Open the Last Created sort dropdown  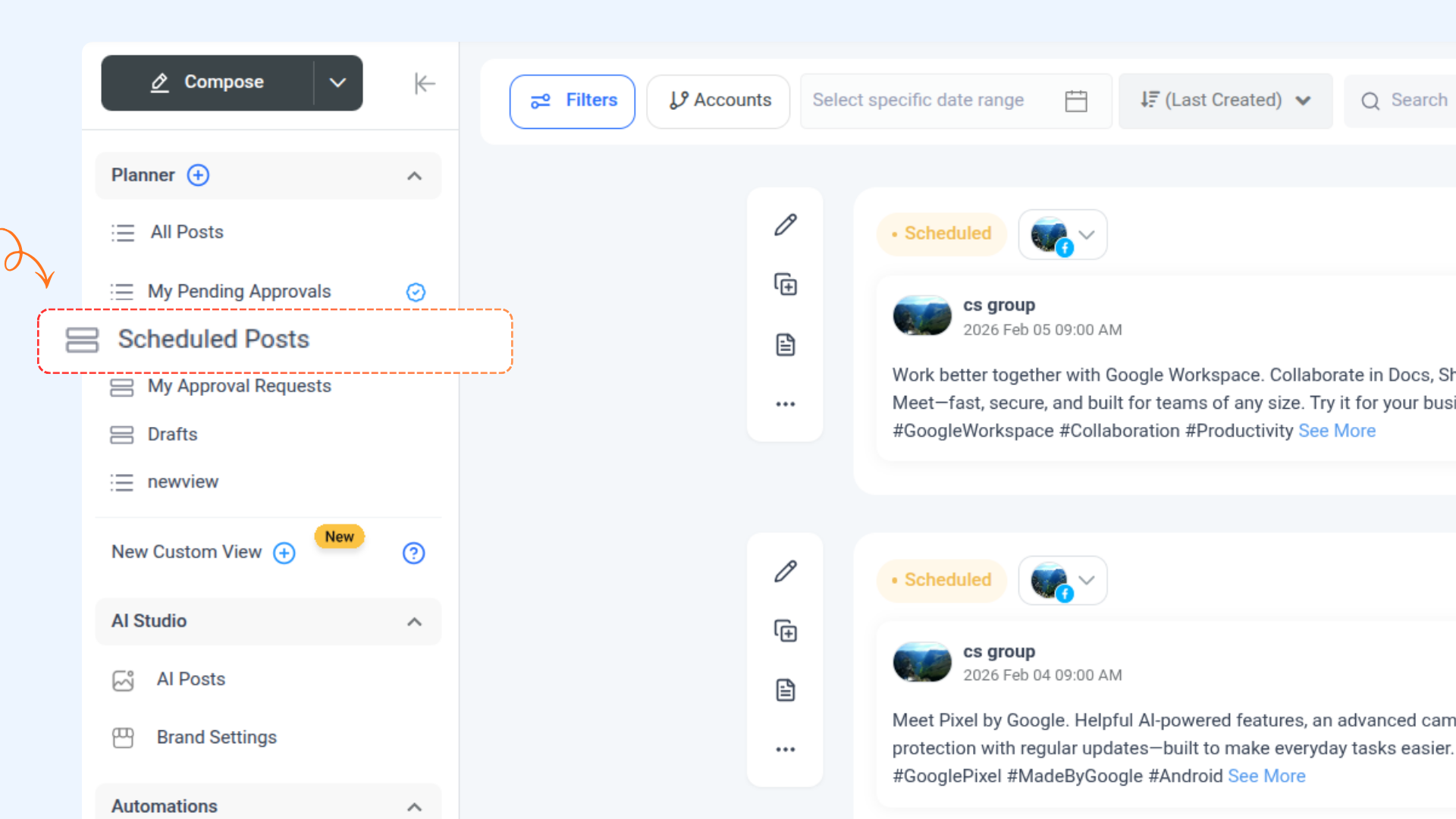[x=1225, y=101]
